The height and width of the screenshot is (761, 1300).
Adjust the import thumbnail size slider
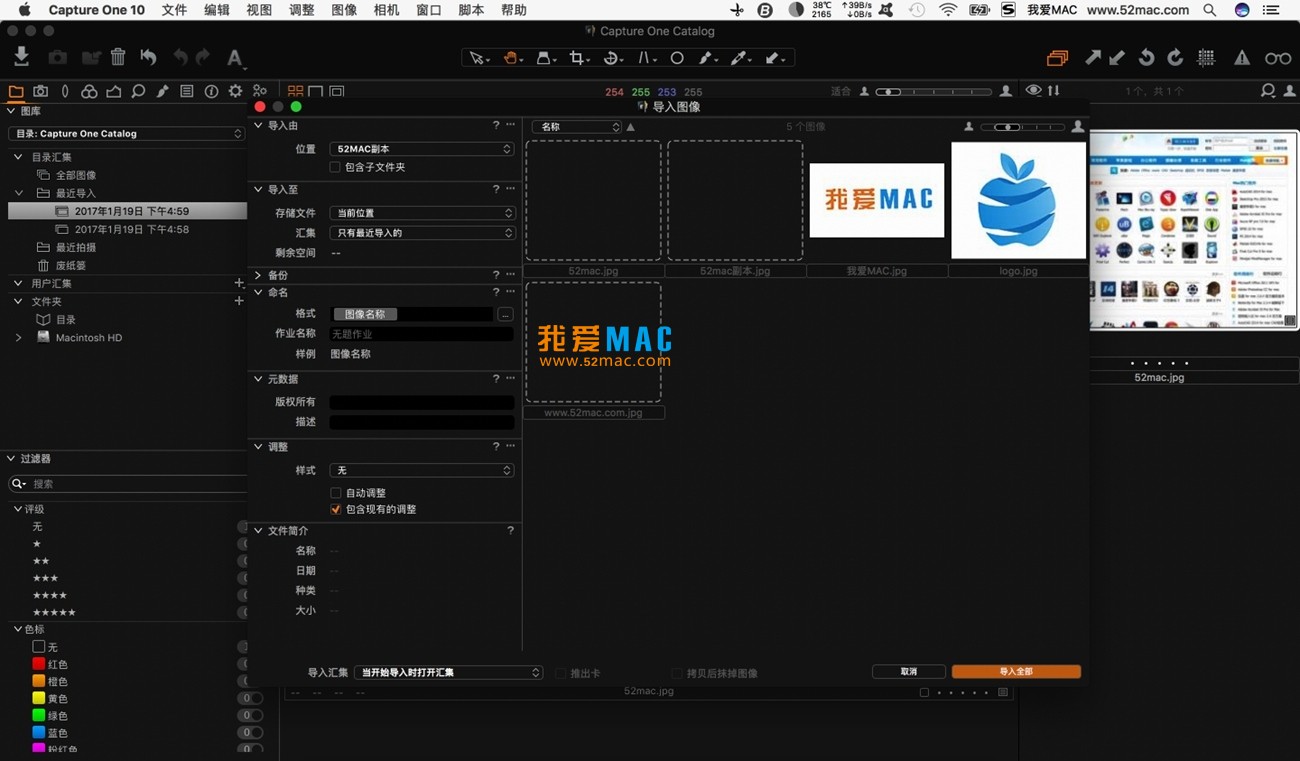coord(1021,127)
